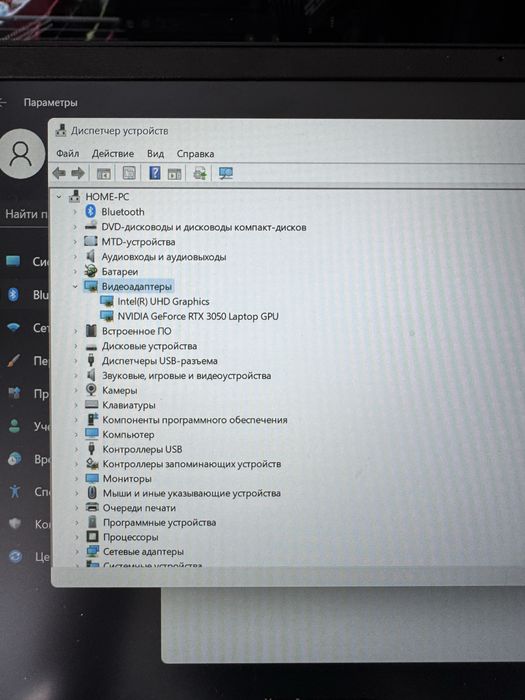Click the printer icon beside Очереди печати
The image size is (525, 700).
point(92,508)
